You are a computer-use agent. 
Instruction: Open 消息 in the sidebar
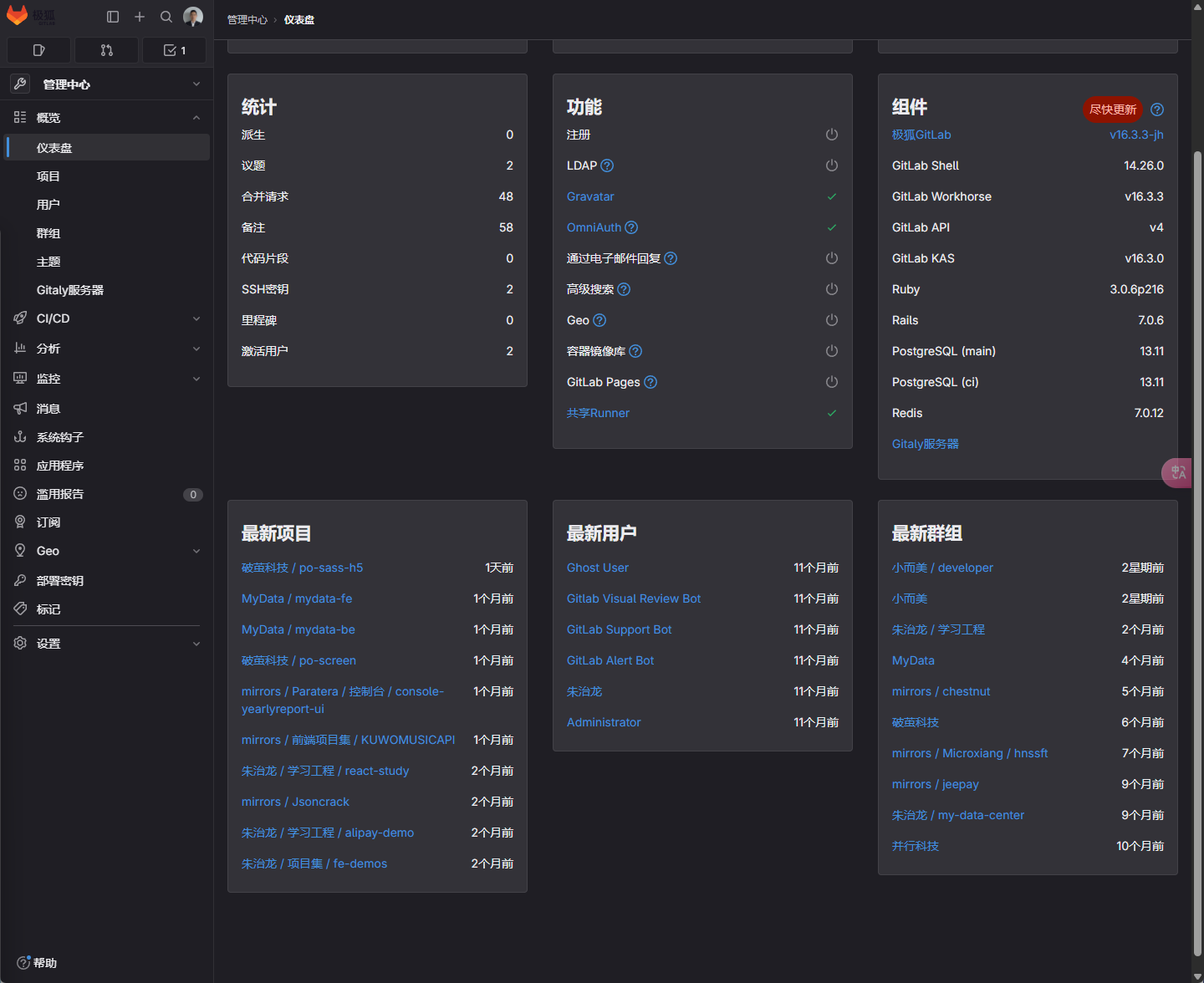pos(106,409)
